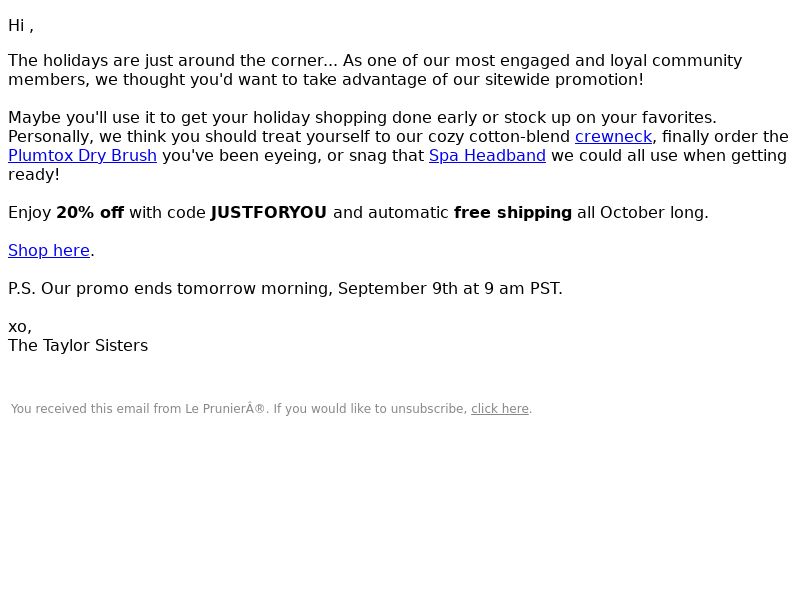Viewport: 800px width, 600px height.
Task: Click the Taylor Sisters signature
Action: click(x=78, y=345)
